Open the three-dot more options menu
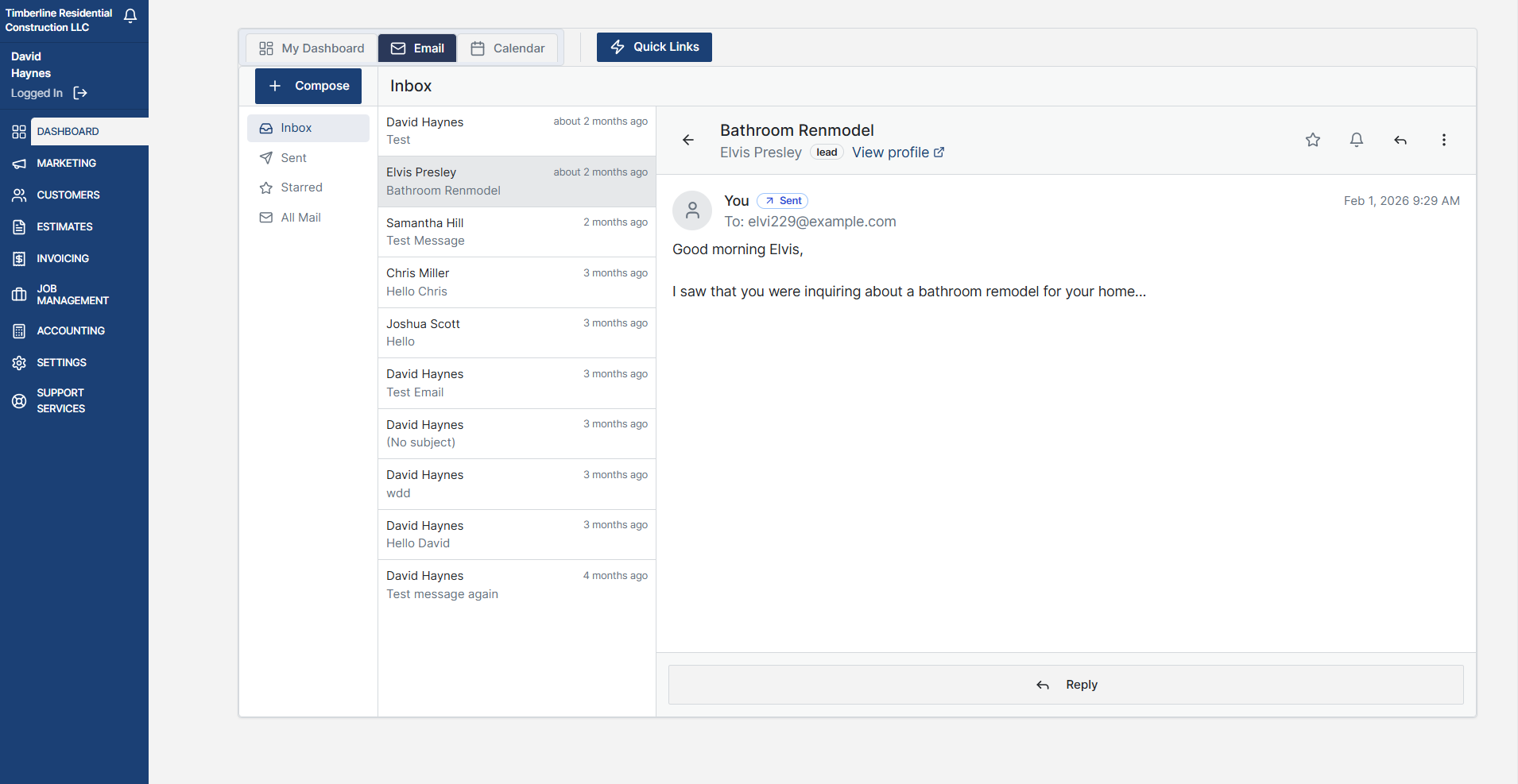Viewport: 1518px width, 784px height. tap(1444, 140)
